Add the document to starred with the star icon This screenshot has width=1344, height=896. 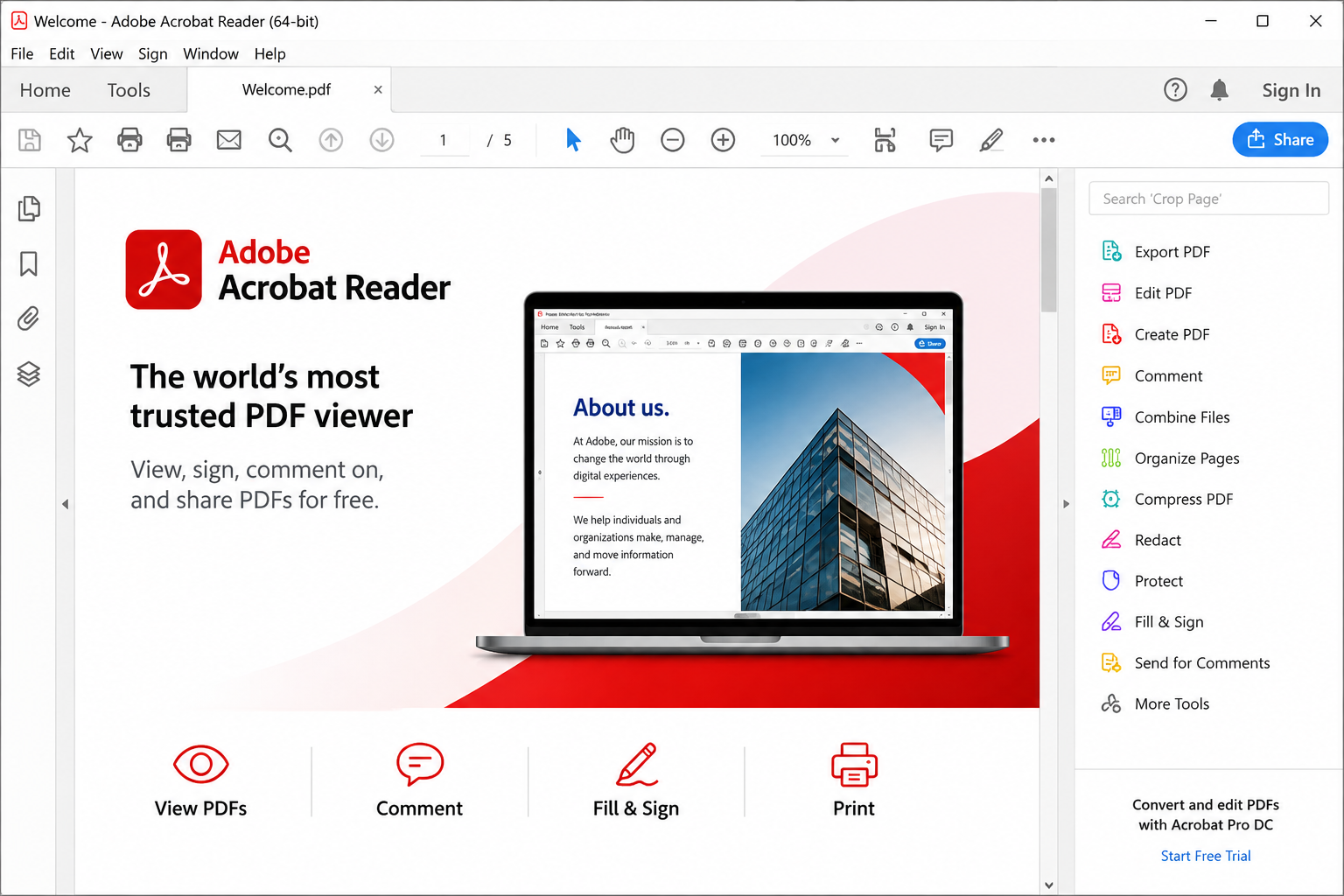[80, 140]
